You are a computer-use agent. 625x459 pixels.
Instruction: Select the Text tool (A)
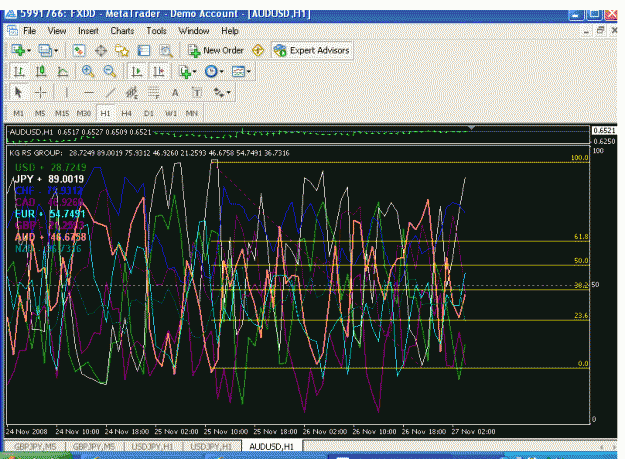(175, 93)
